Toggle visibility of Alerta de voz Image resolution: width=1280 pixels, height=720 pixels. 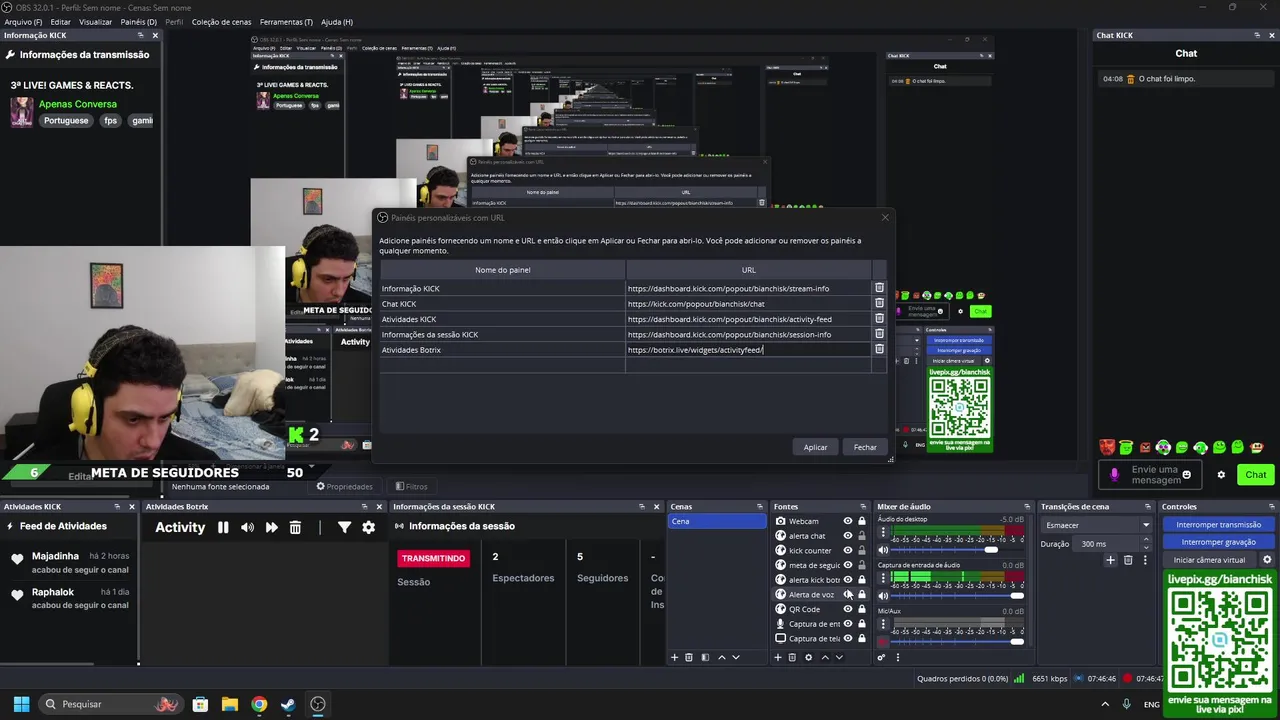(848, 594)
